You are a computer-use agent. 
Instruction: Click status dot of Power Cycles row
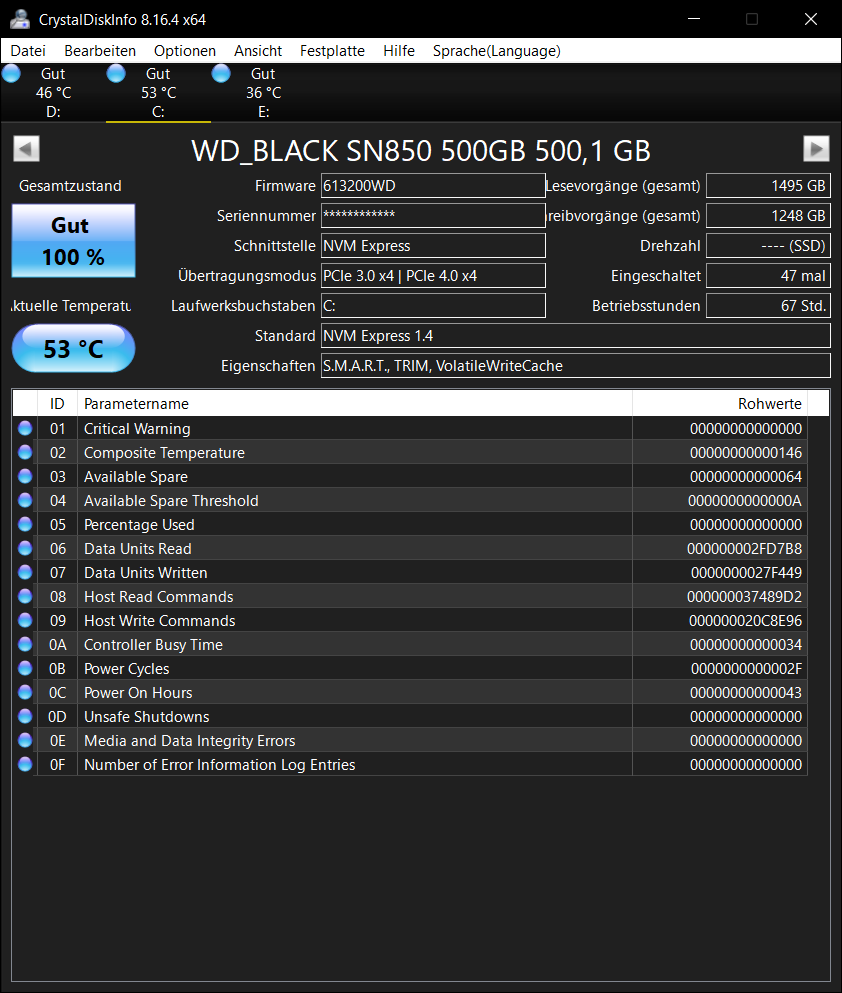pos(25,668)
